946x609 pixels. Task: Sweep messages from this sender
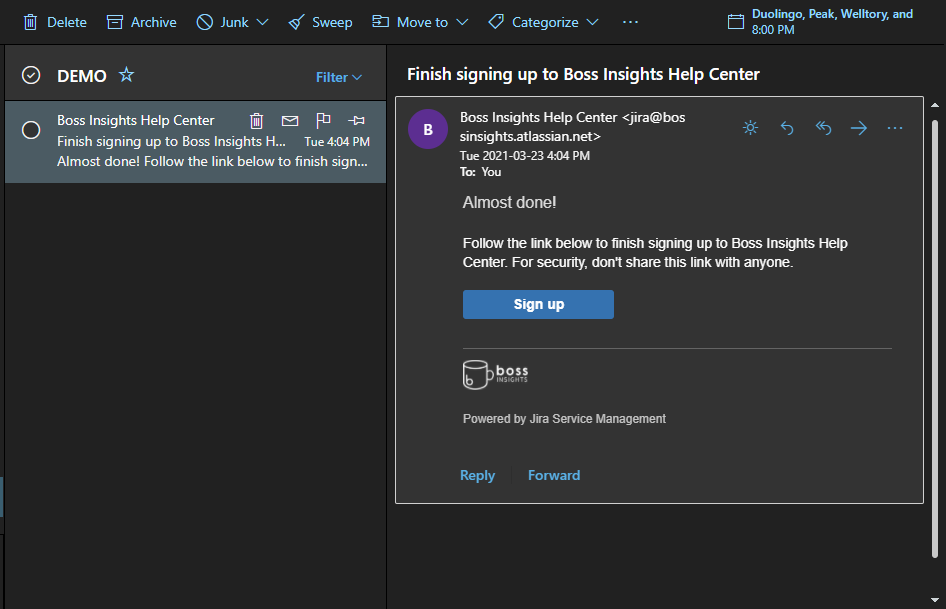point(320,22)
